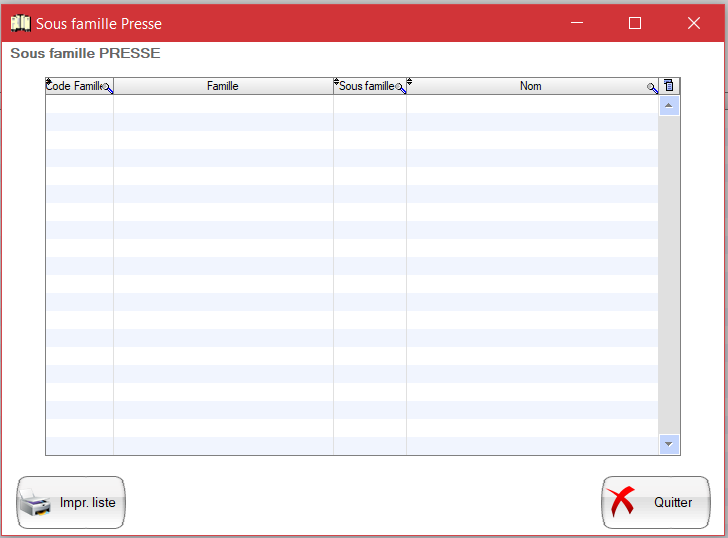The height and width of the screenshot is (538, 728).
Task: Print the list with Impr. liste
Action: point(71,502)
